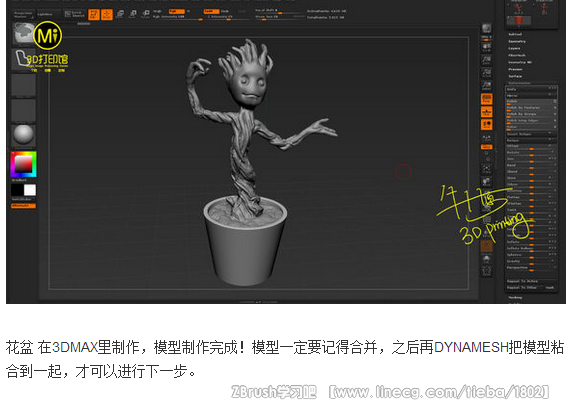Viewport: 586px width, 409px height.
Task: Click the Move icon below Frame
Action: [x=486, y=182]
